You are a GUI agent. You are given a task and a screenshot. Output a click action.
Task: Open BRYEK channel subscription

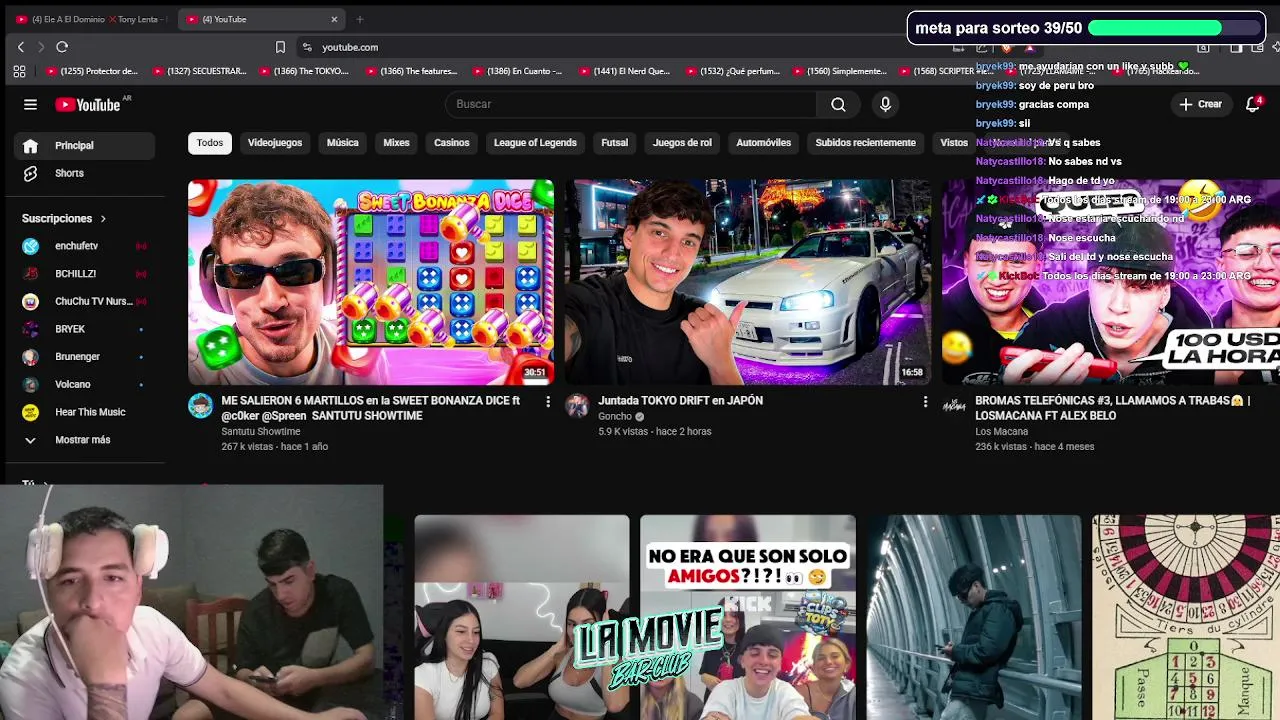point(85,329)
